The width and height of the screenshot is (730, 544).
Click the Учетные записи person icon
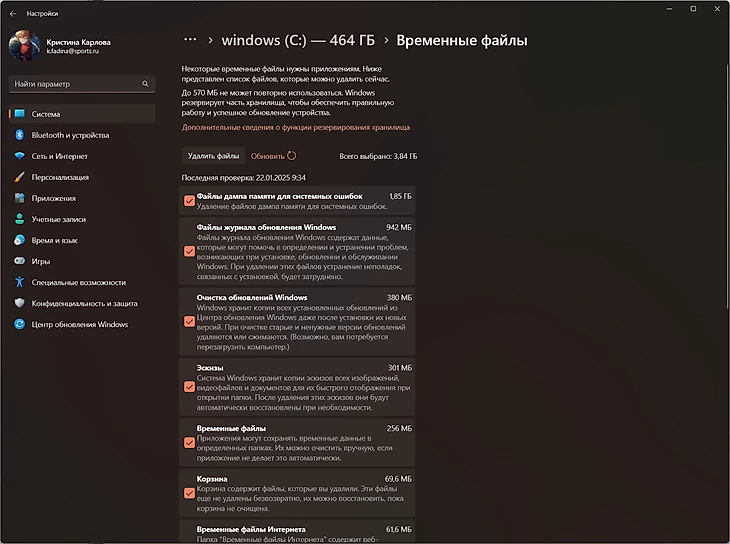click(19, 219)
